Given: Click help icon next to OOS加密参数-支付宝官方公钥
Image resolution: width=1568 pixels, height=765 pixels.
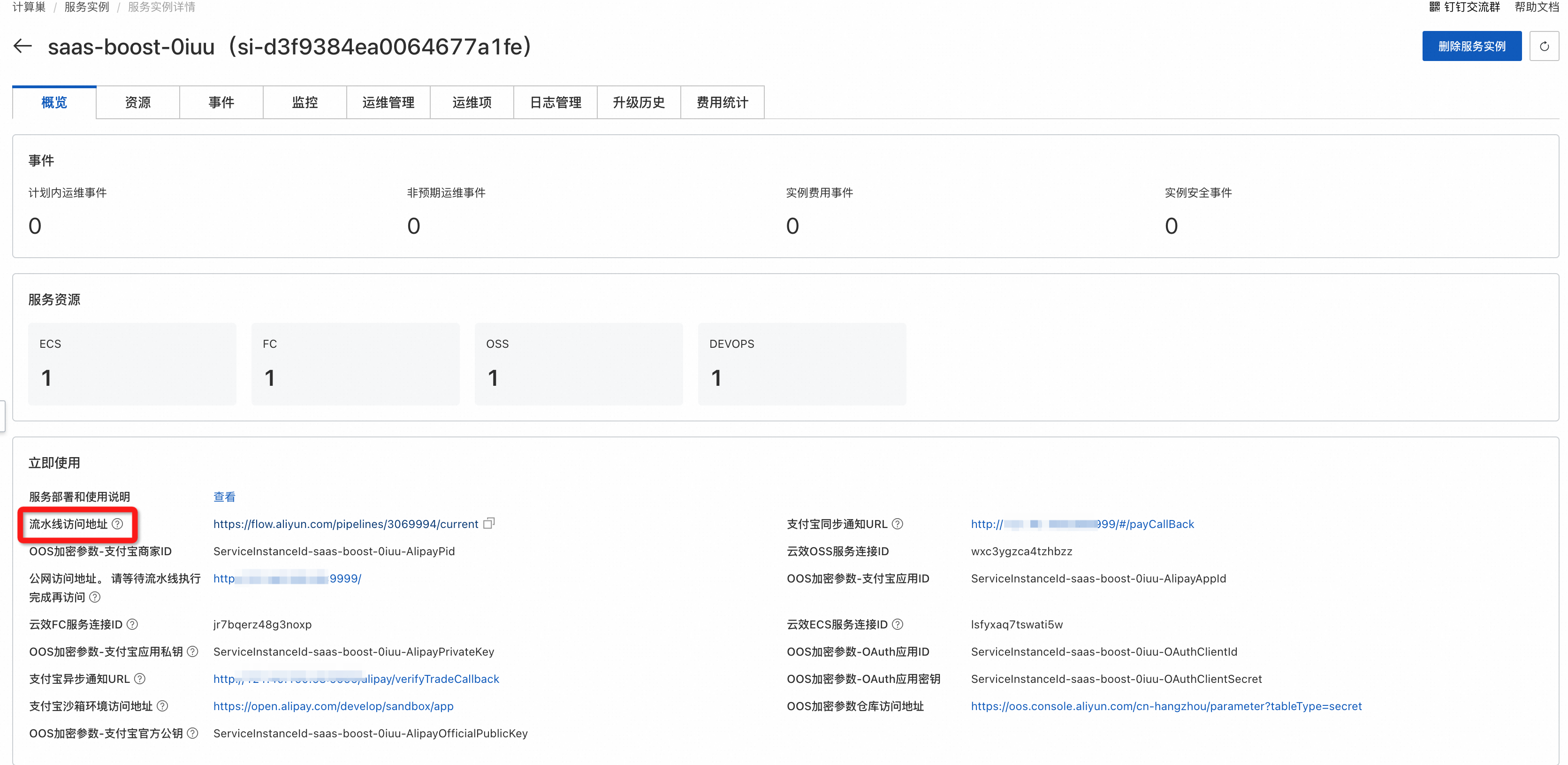Looking at the screenshot, I should (x=192, y=734).
